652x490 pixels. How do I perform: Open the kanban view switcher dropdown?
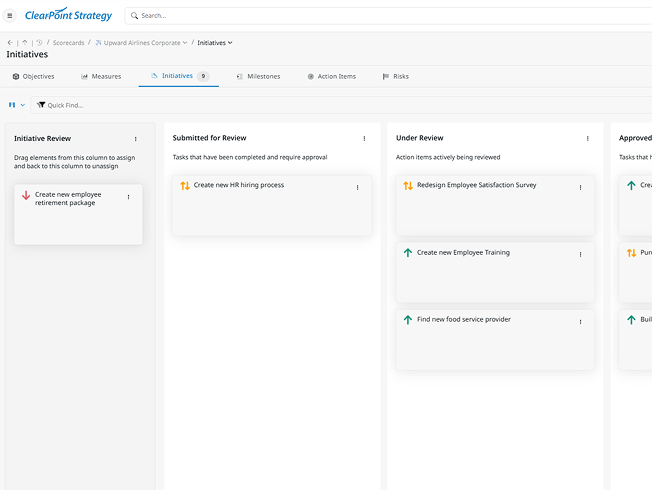17,105
